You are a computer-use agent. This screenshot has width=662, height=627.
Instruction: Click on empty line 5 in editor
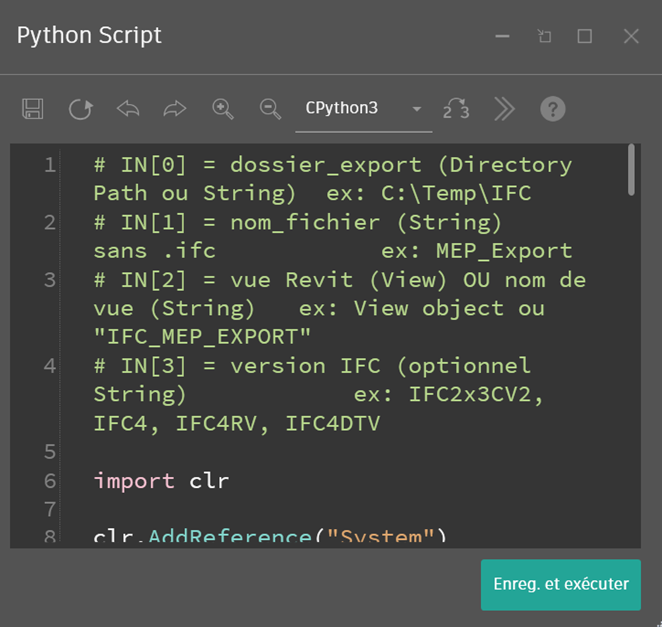(x=300, y=452)
